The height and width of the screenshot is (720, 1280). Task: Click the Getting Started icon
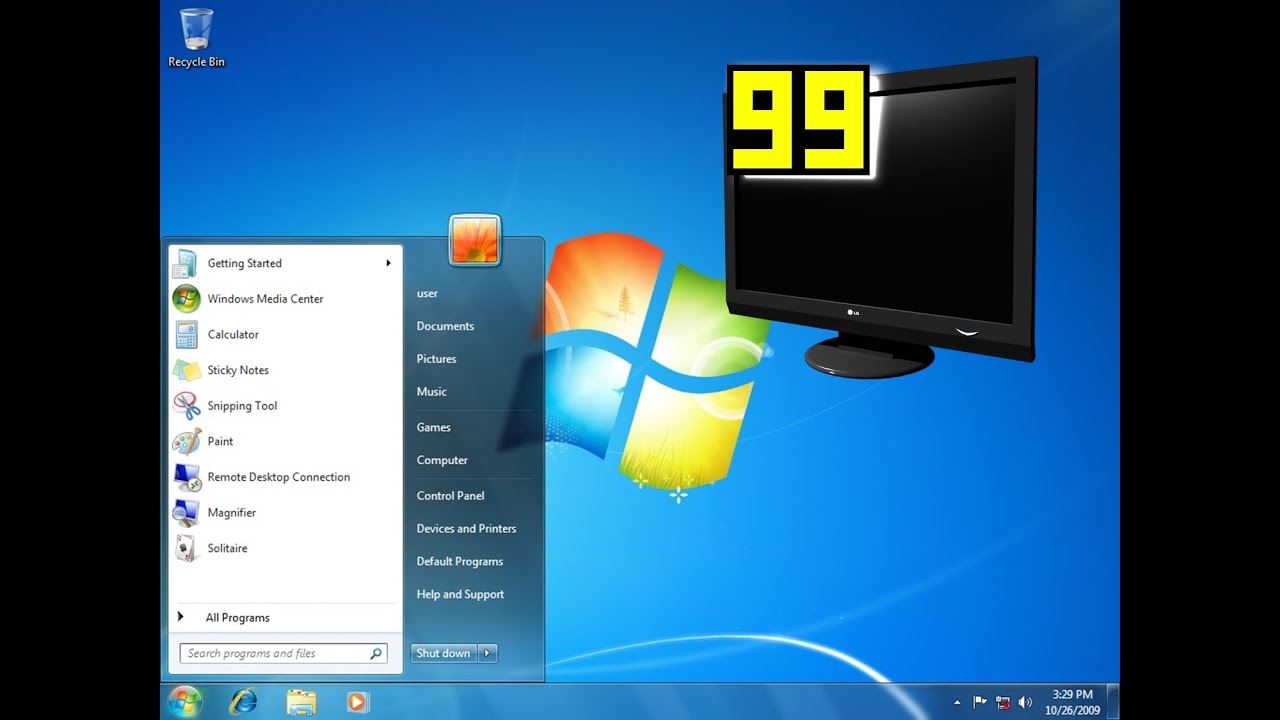(x=186, y=263)
